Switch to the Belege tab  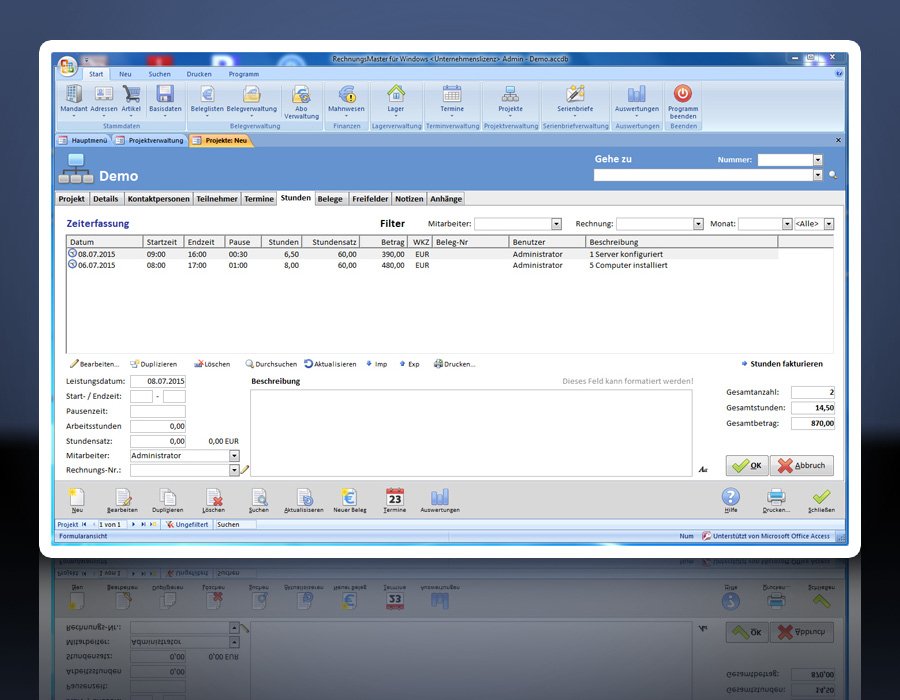(x=330, y=199)
